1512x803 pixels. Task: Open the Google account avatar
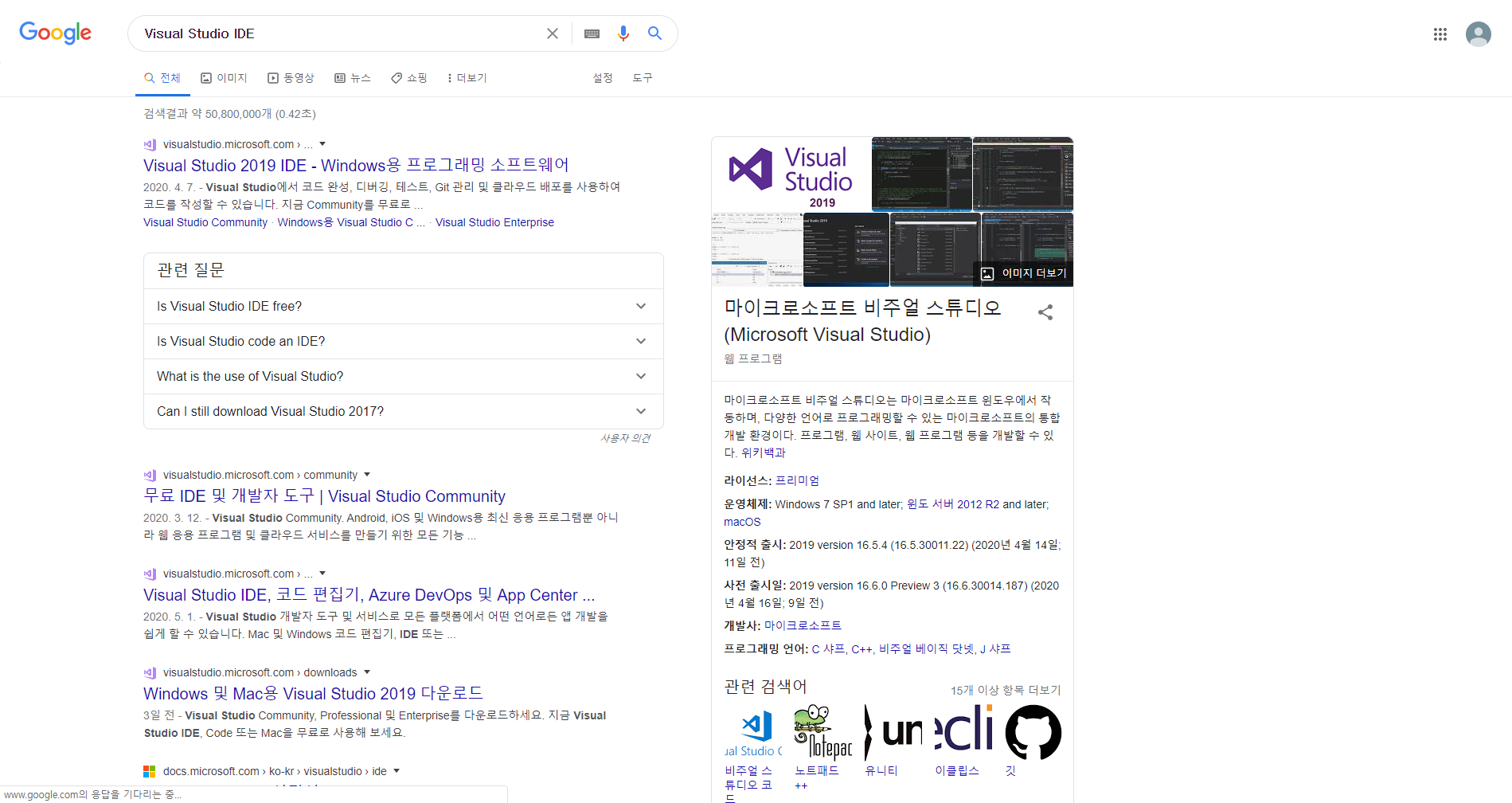tap(1478, 34)
